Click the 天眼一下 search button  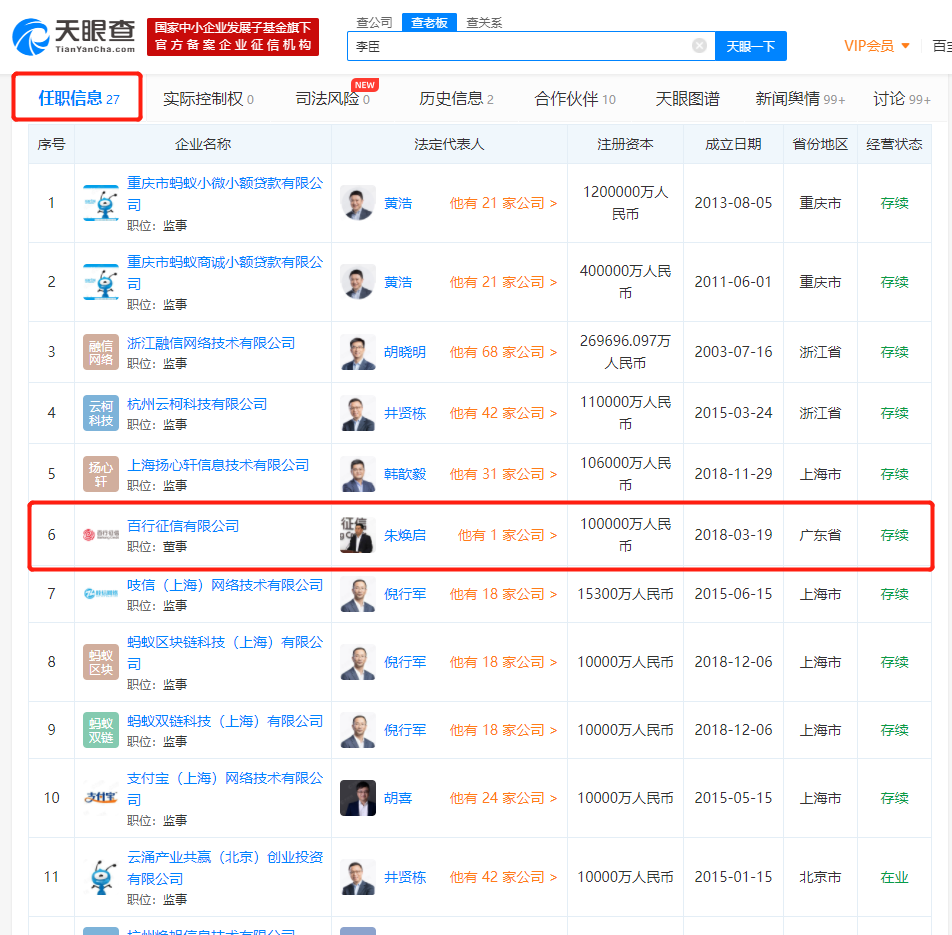[x=750, y=46]
